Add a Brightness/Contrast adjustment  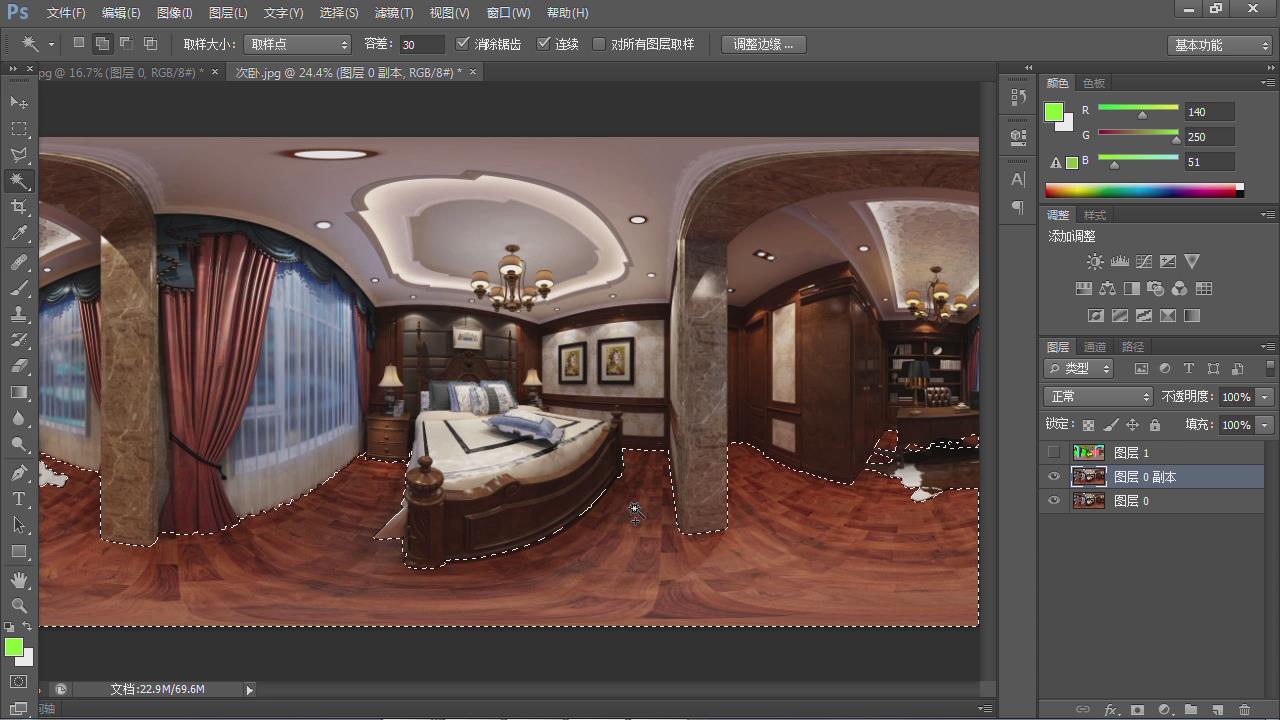coord(1095,262)
